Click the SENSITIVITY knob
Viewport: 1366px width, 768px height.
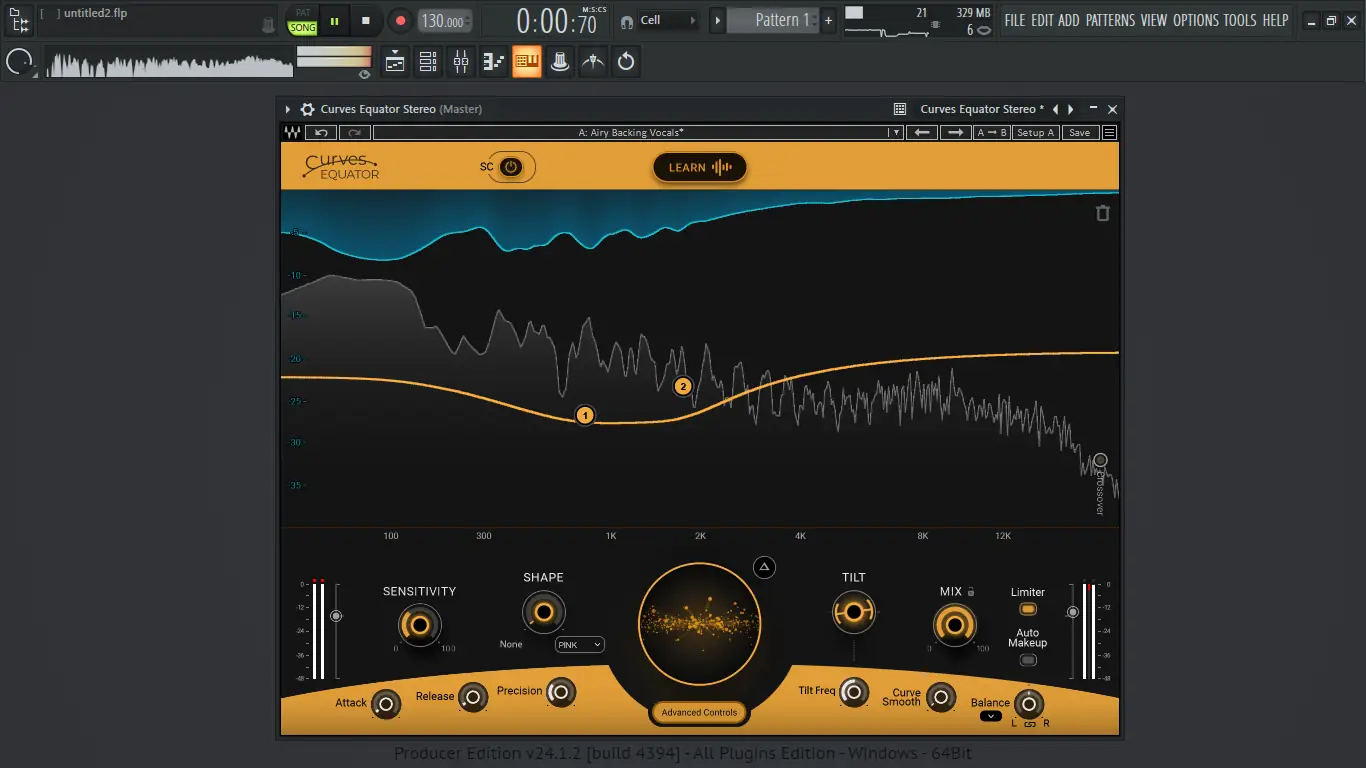pyautogui.click(x=419, y=626)
